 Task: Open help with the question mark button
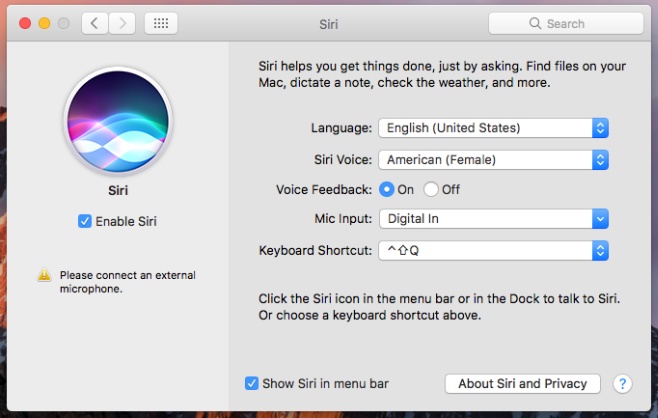point(622,384)
